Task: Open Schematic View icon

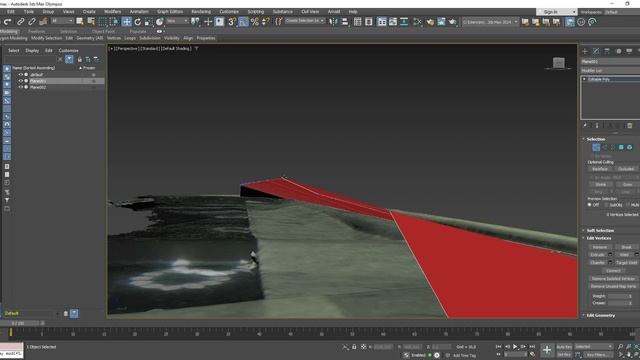Action: pos(404,22)
